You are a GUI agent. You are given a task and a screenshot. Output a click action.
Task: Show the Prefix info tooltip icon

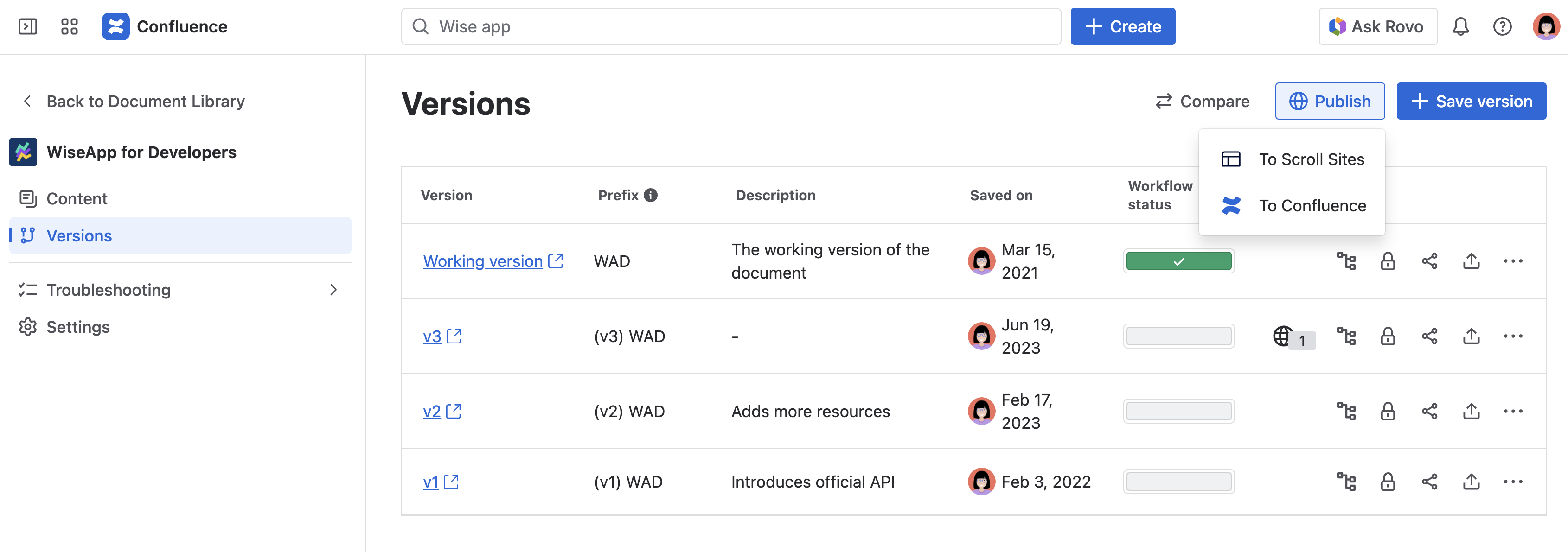650,195
